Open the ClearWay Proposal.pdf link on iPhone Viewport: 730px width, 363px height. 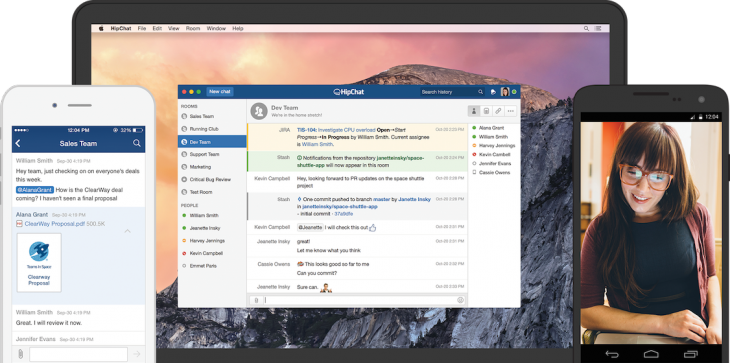click(x=54, y=224)
